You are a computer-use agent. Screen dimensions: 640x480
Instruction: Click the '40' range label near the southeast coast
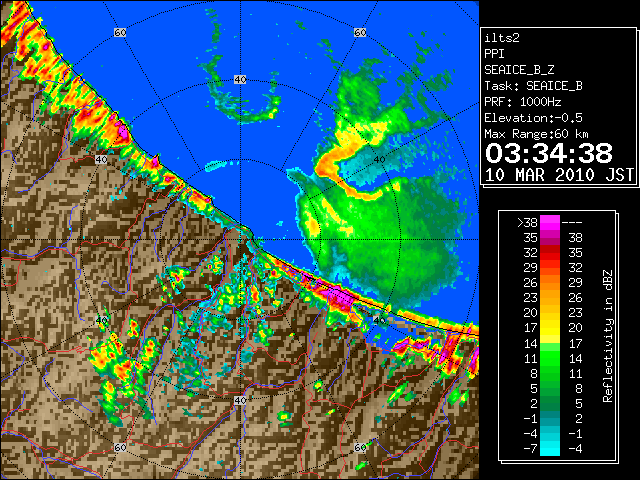(x=379, y=320)
